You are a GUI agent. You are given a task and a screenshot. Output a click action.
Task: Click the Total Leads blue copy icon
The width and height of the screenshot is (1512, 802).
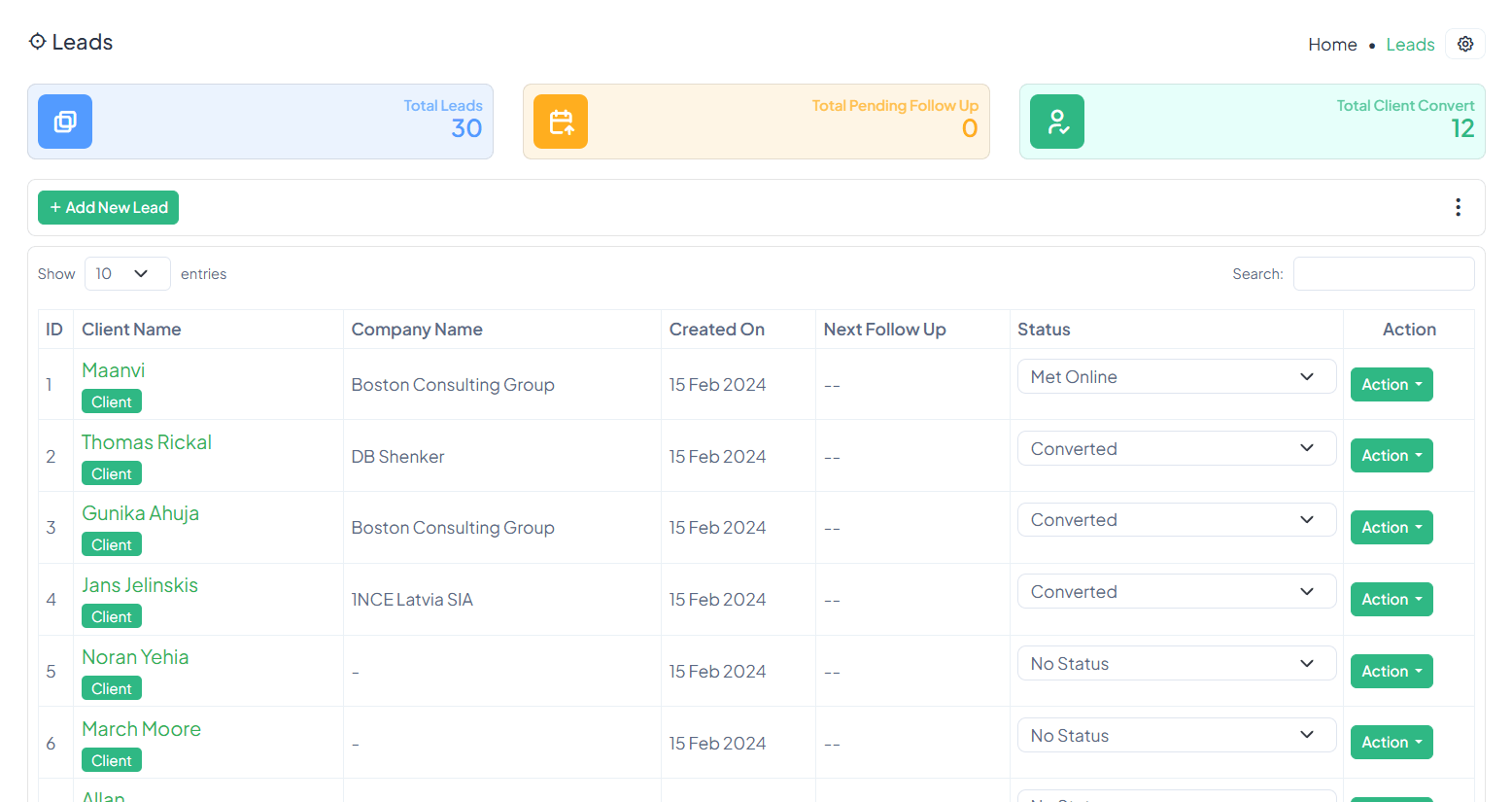pos(65,122)
